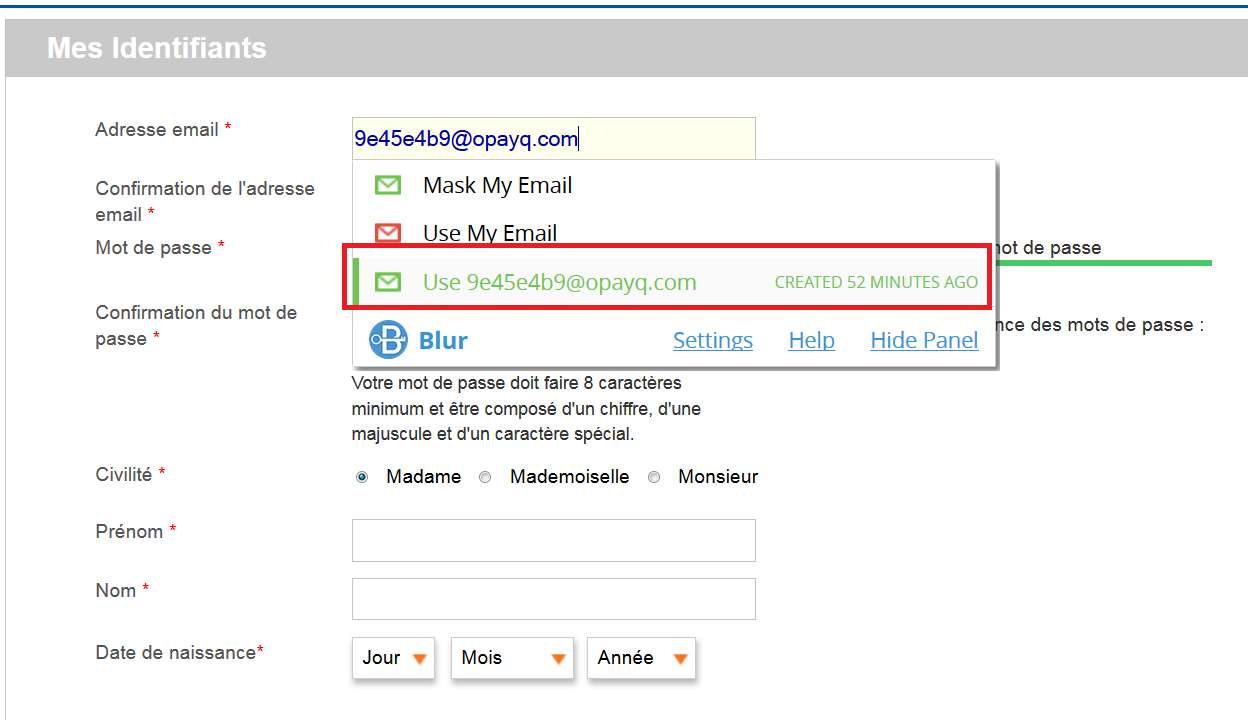The width and height of the screenshot is (1248, 720).
Task: Click the green envelope icon beside Mask My Email
Action: [388, 185]
